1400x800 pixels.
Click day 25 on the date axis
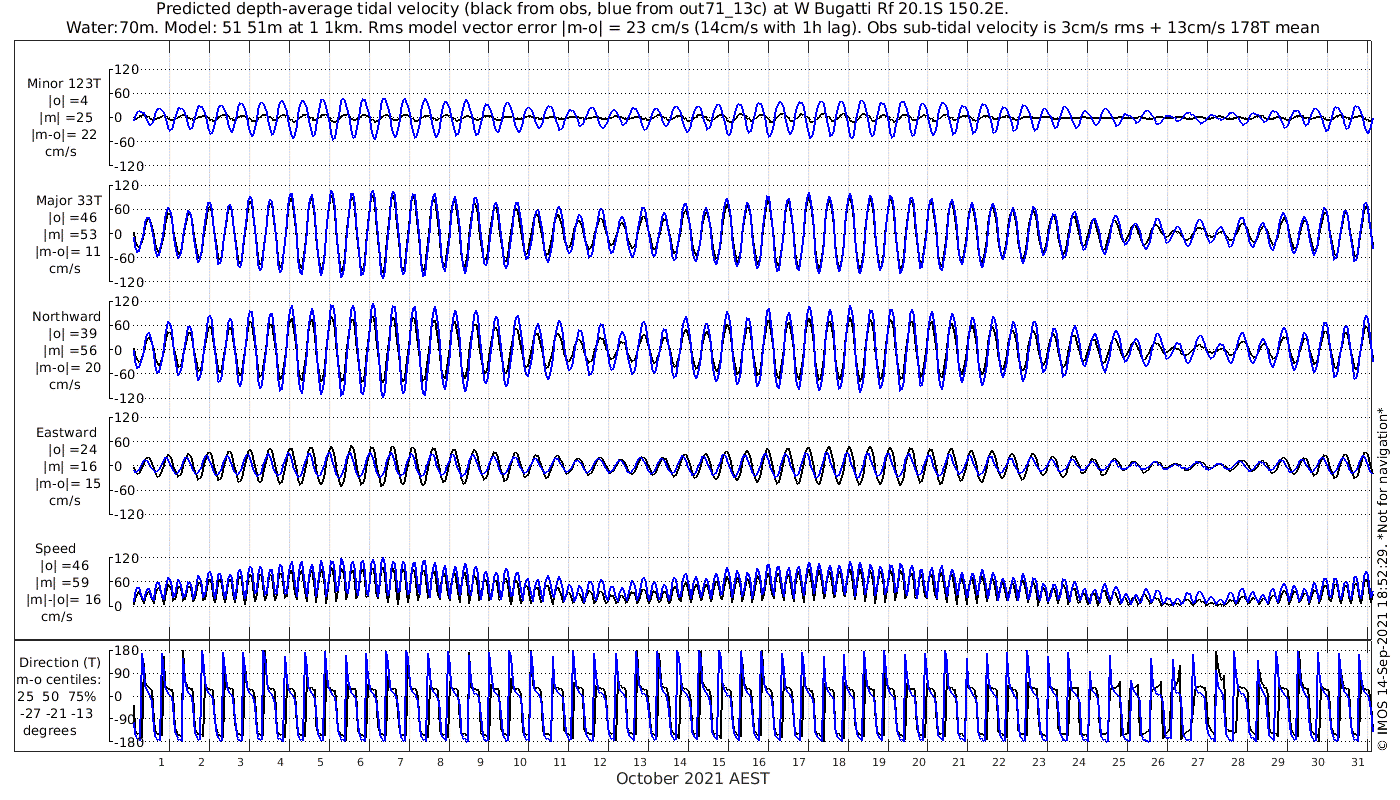pyautogui.click(x=1118, y=762)
